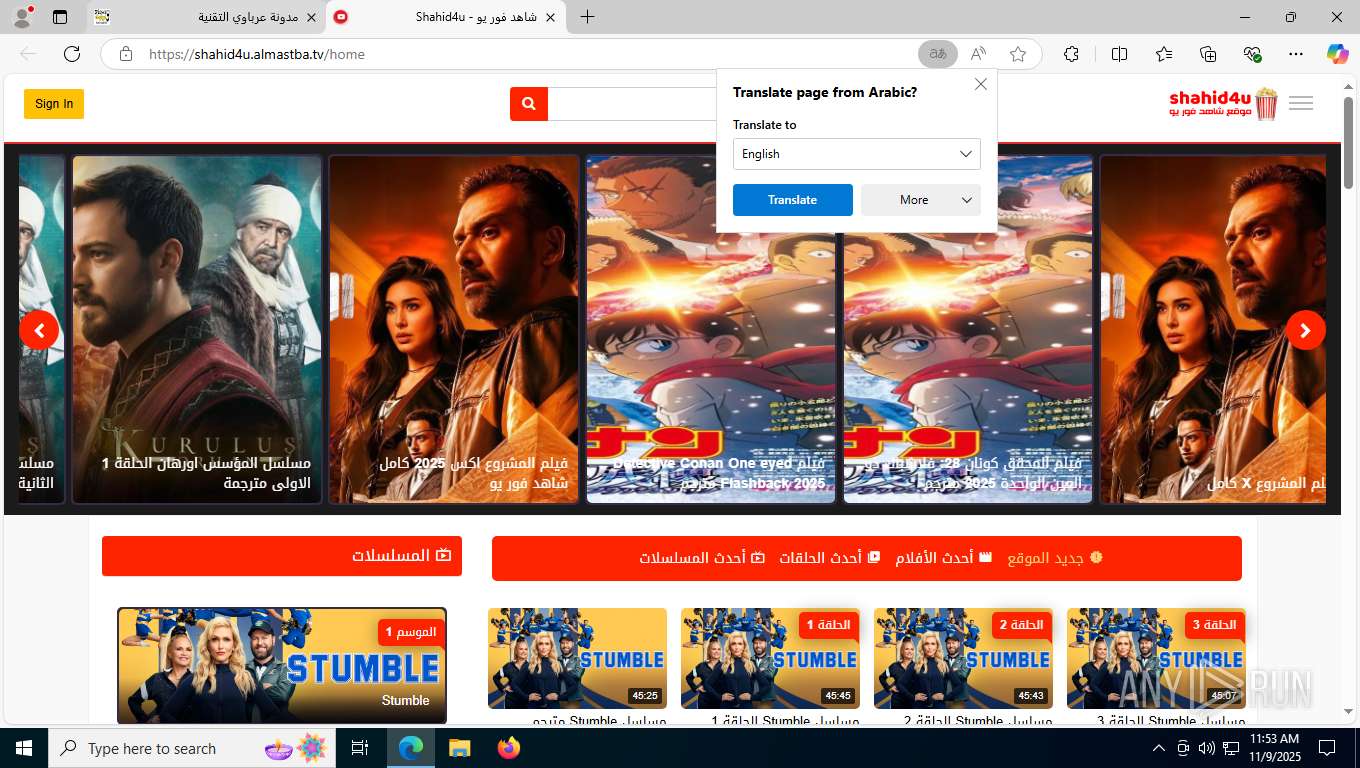1360x768 pixels.
Task: Close the مدونة عرباوي التقنية tab
Action: click(x=311, y=17)
